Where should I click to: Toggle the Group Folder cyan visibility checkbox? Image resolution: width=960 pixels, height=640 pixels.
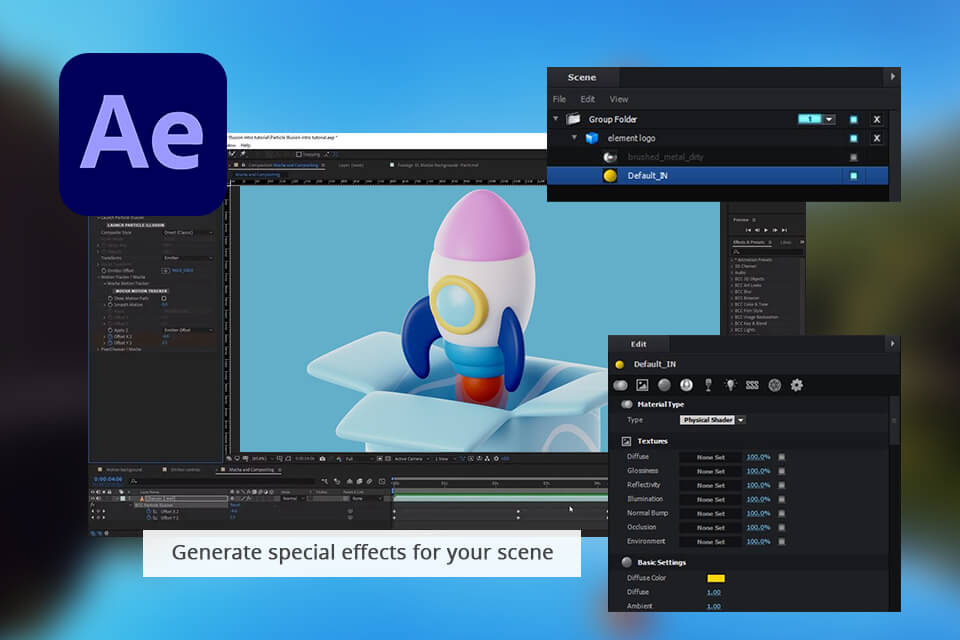tap(853, 119)
